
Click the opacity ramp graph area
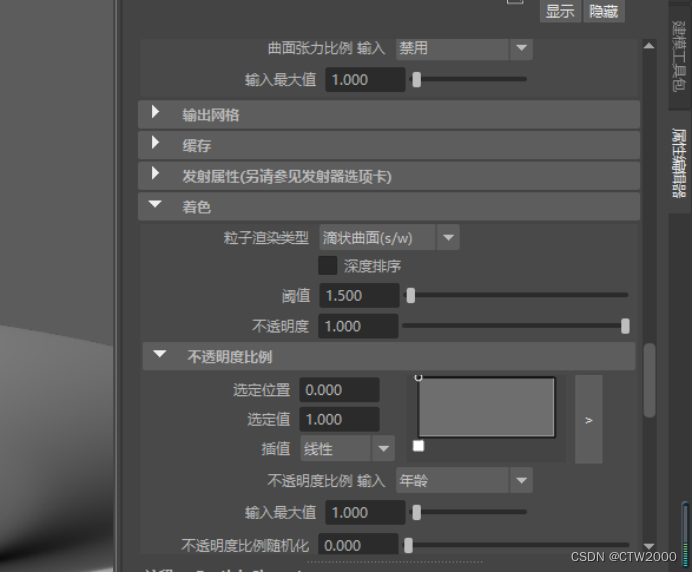486,407
